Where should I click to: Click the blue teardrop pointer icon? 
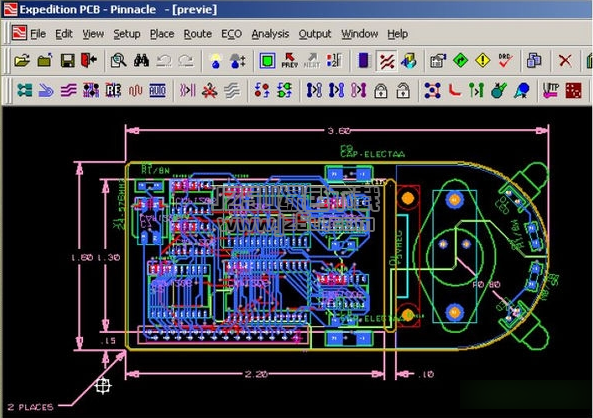(x=522, y=90)
